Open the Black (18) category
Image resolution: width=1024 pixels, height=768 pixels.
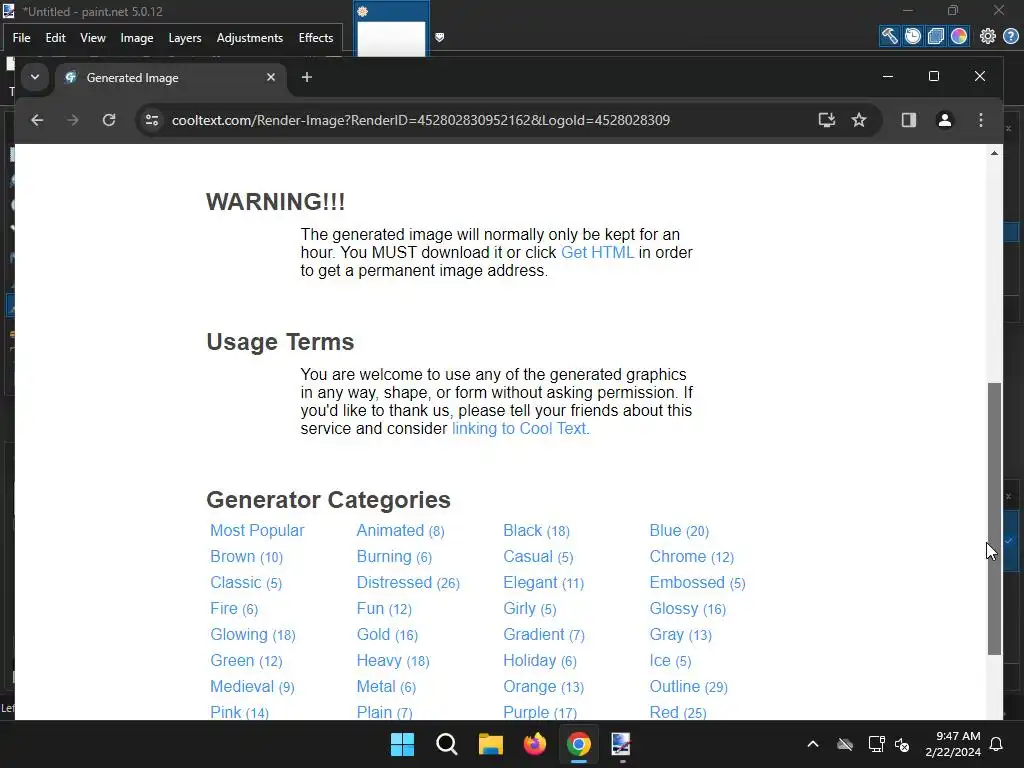click(536, 530)
